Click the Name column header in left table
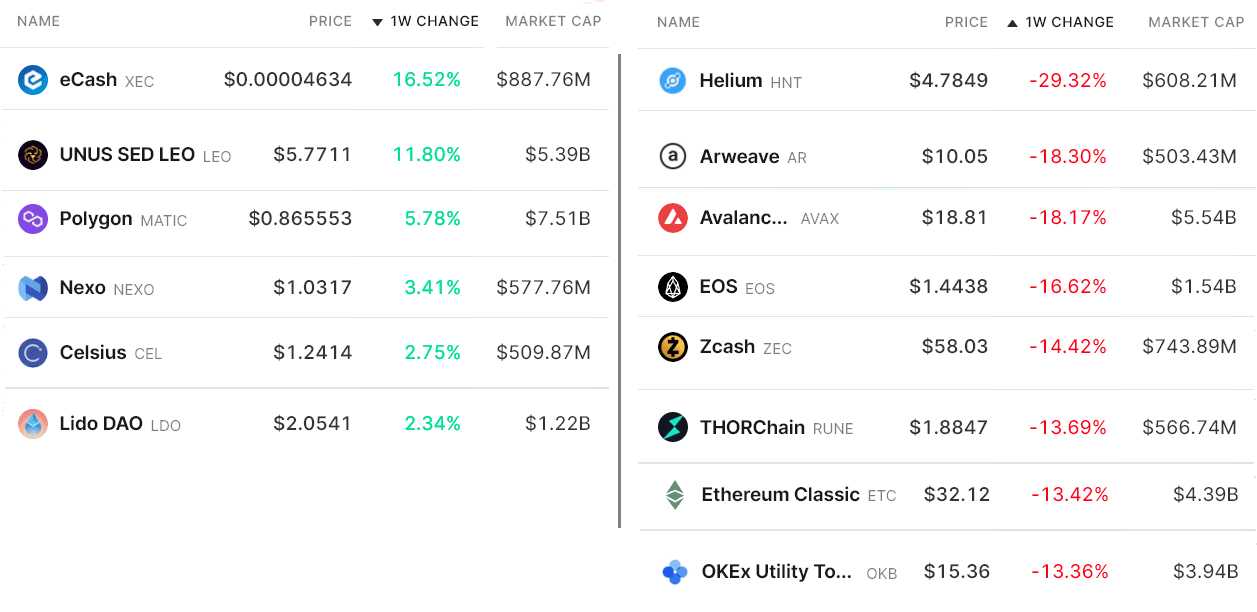This screenshot has height=612, width=1257. pos(39,21)
